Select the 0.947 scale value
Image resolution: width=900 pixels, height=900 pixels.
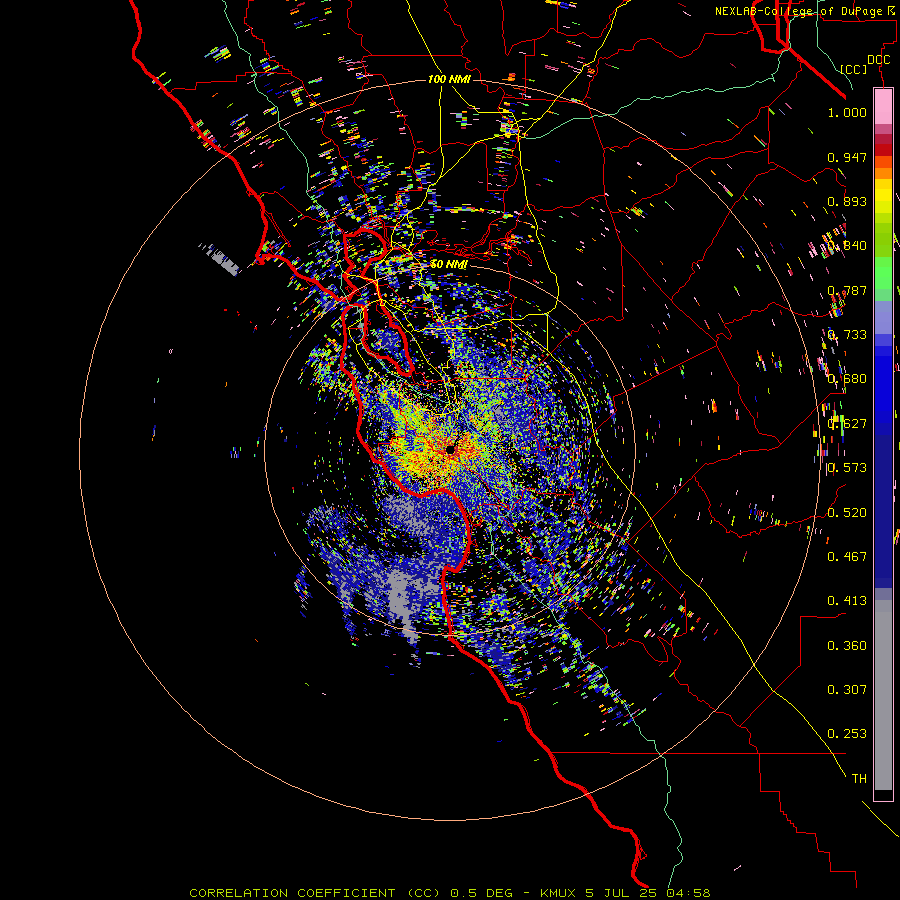click(x=847, y=157)
